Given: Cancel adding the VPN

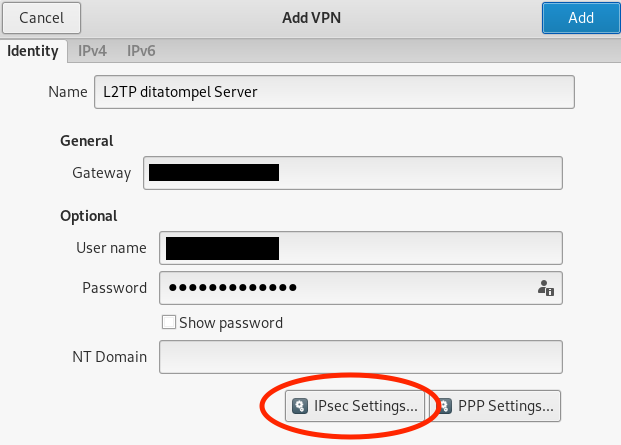Looking at the screenshot, I should point(42,18).
